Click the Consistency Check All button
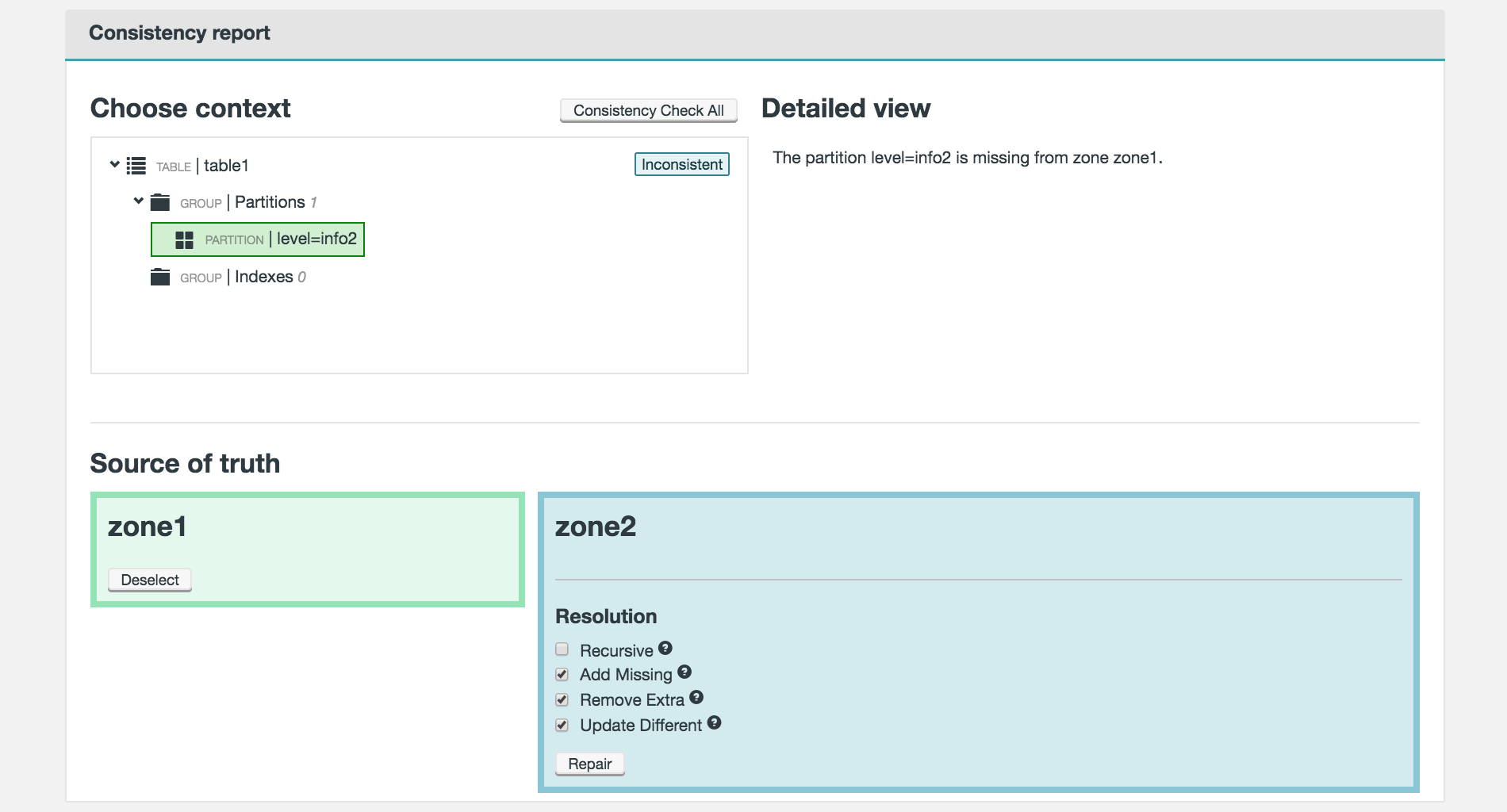The image size is (1507, 812). 648,110
